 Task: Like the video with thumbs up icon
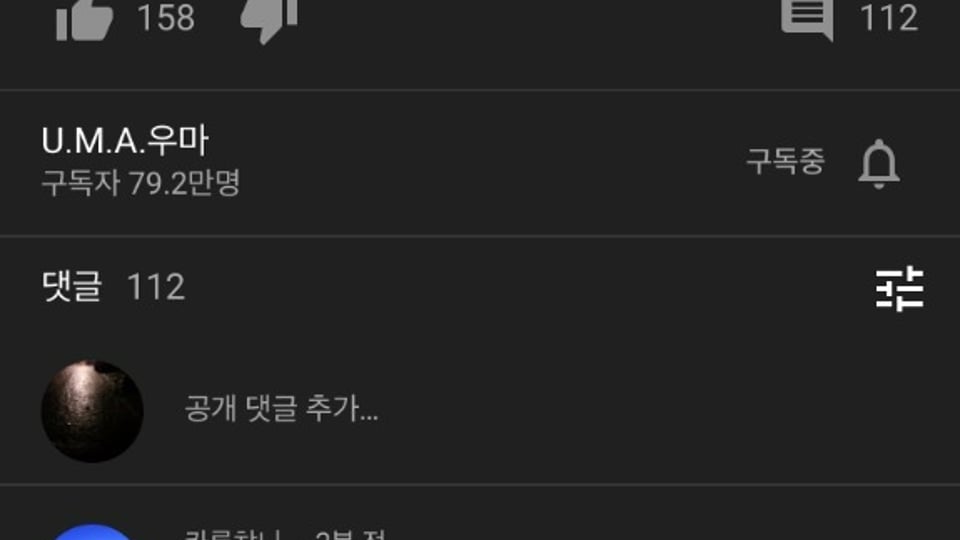[x=84, y=20]
